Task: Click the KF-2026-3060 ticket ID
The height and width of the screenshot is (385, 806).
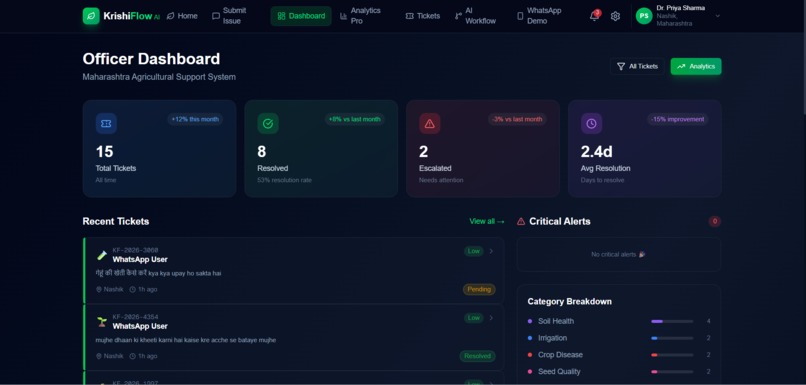Action: (135, 250)
